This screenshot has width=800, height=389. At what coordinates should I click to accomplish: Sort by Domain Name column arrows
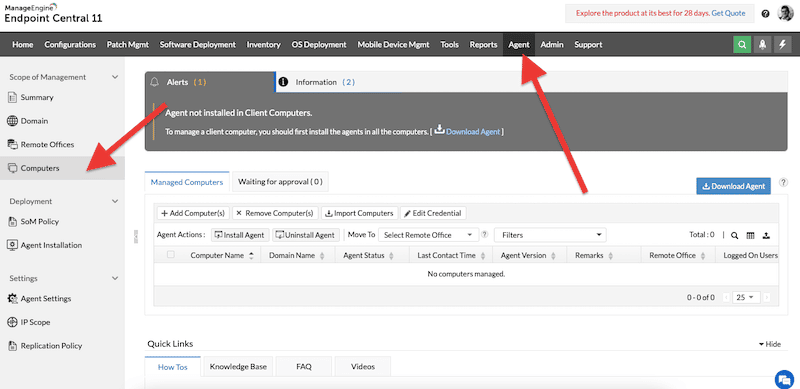coord(321,255)
